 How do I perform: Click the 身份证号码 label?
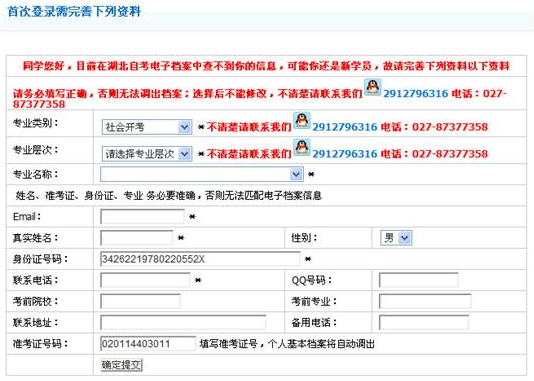pyautogui.click(x=40, y=259)
